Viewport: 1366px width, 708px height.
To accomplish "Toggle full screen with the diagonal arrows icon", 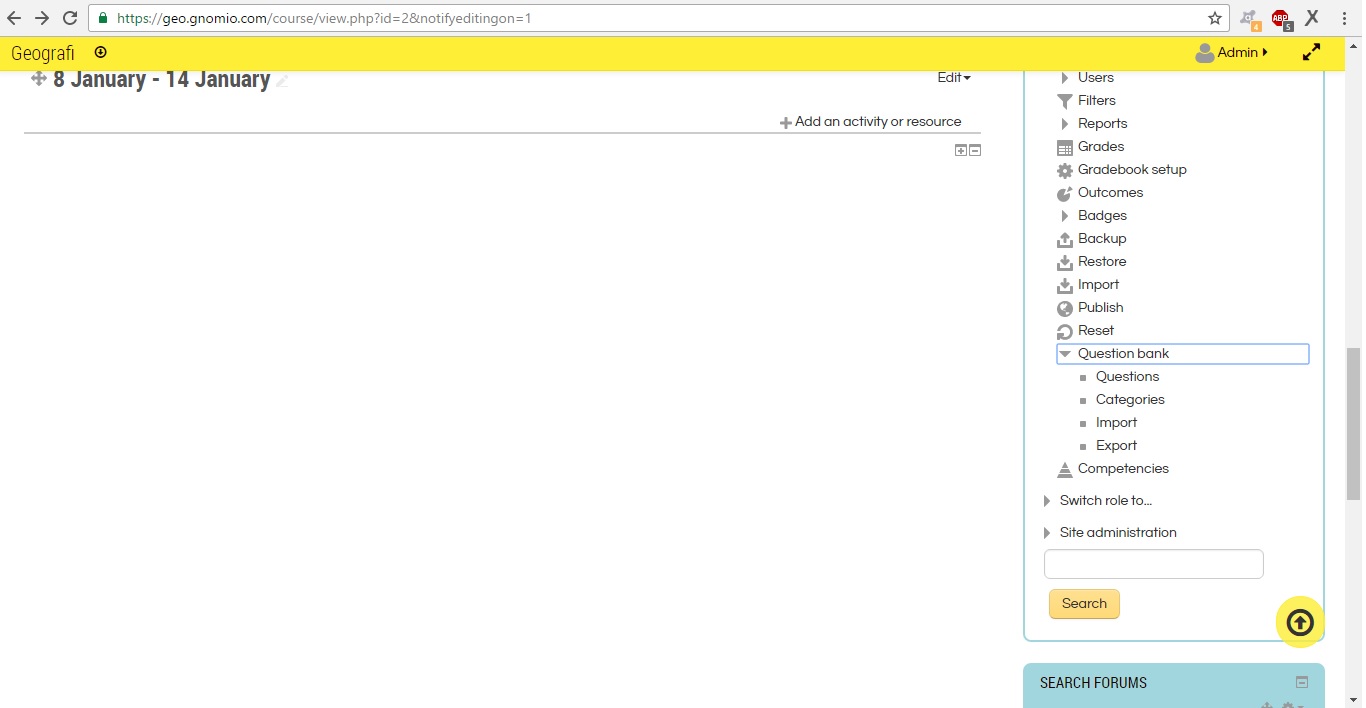I will click(x=1311, y=52).
